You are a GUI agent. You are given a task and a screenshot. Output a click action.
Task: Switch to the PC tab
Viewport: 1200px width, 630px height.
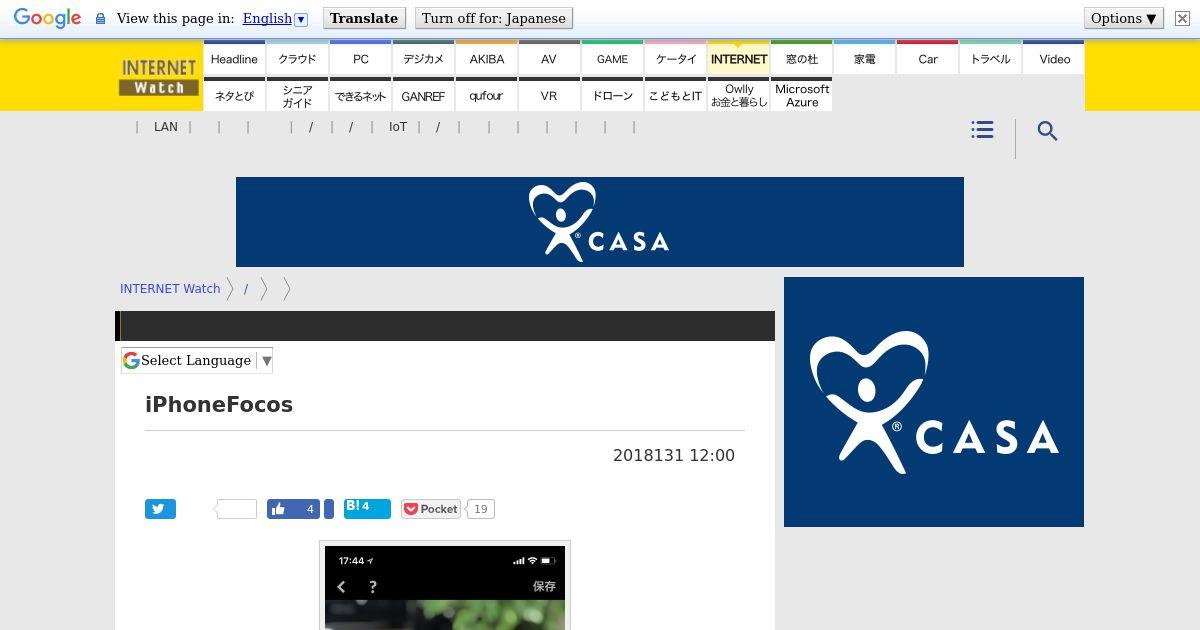(x=361, y=59)
